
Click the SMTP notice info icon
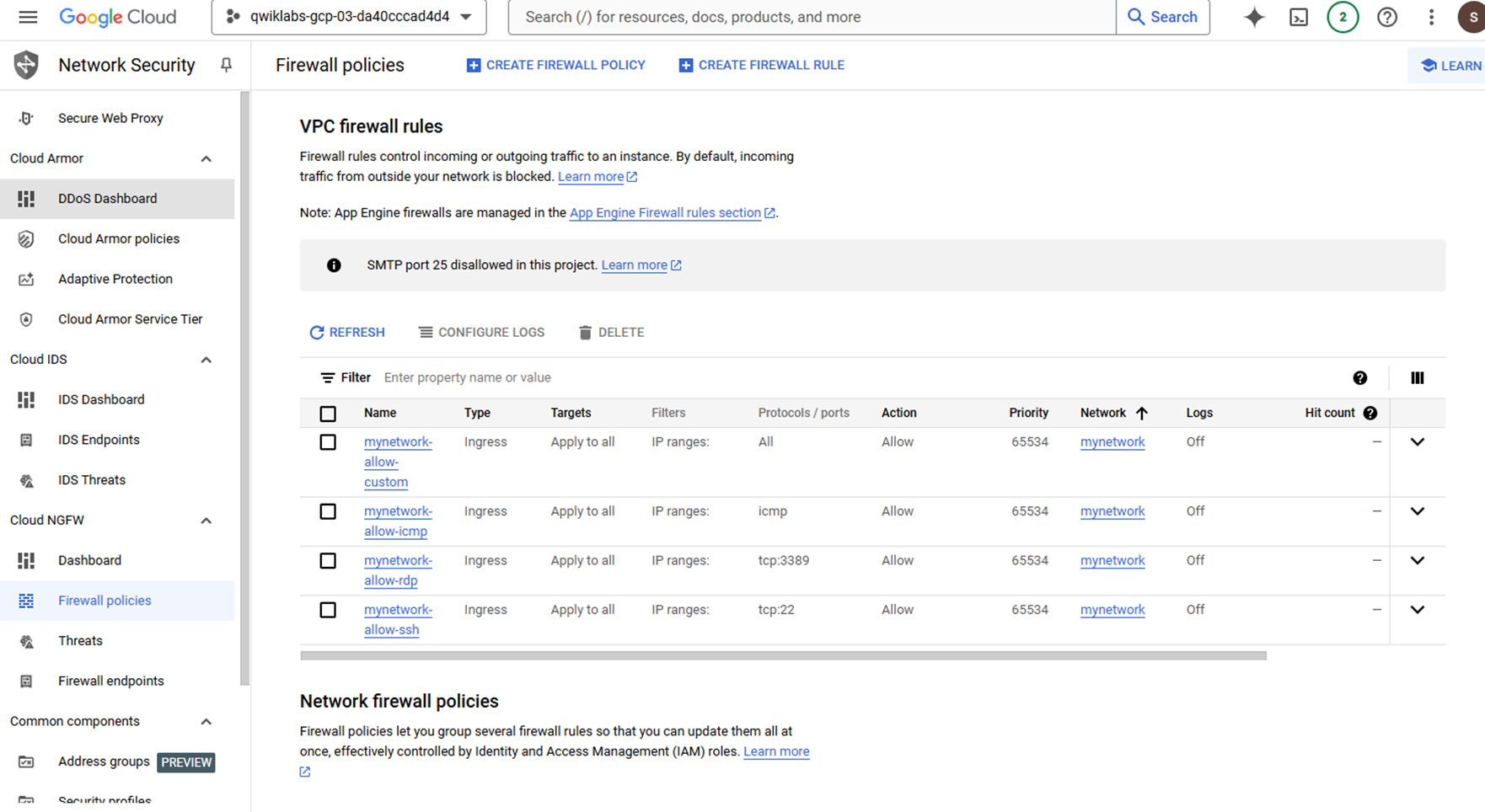(x=334, y=265)
